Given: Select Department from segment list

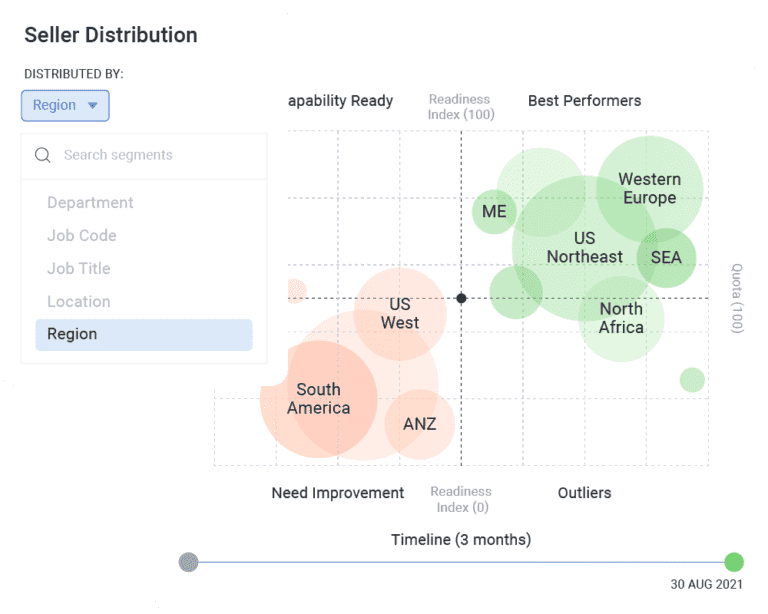Looking at the screenshot, I should coord(90,203).
